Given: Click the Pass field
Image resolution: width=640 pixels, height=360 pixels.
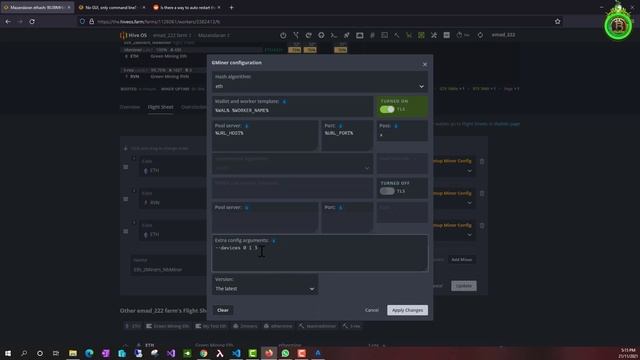Looking at the screenshot, I should [x=402, y=131].
